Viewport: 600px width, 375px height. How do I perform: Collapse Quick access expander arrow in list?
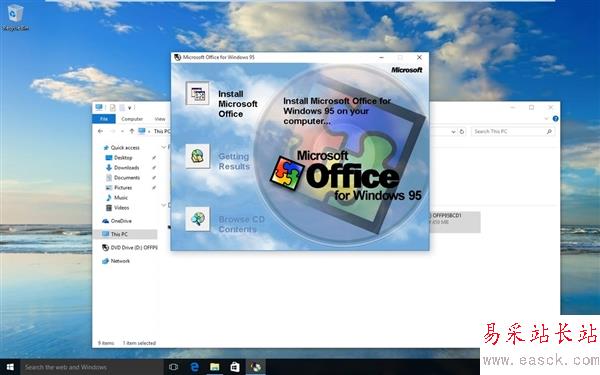tap(164, 147)
